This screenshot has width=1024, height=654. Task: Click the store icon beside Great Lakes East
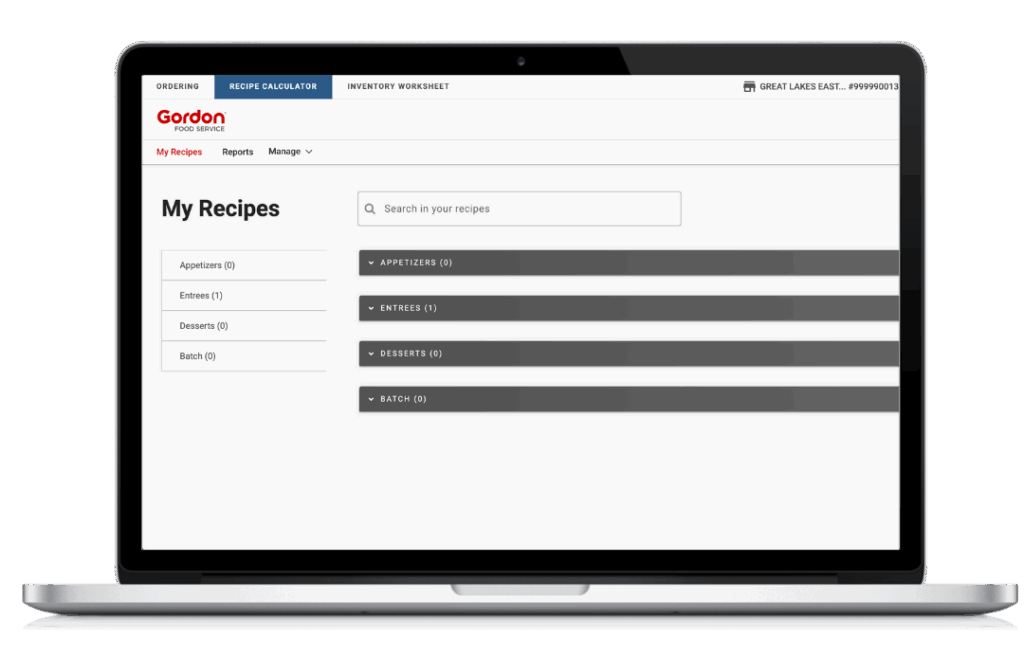[749, 87]
